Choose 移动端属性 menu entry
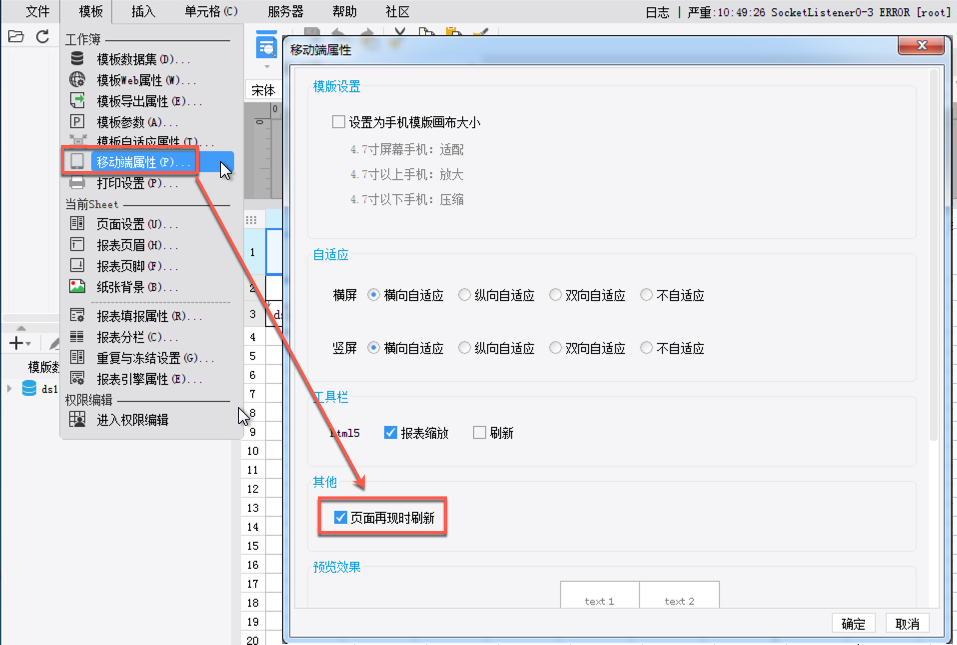The width and height of the screenshot is (957, 645). [148, 162]
